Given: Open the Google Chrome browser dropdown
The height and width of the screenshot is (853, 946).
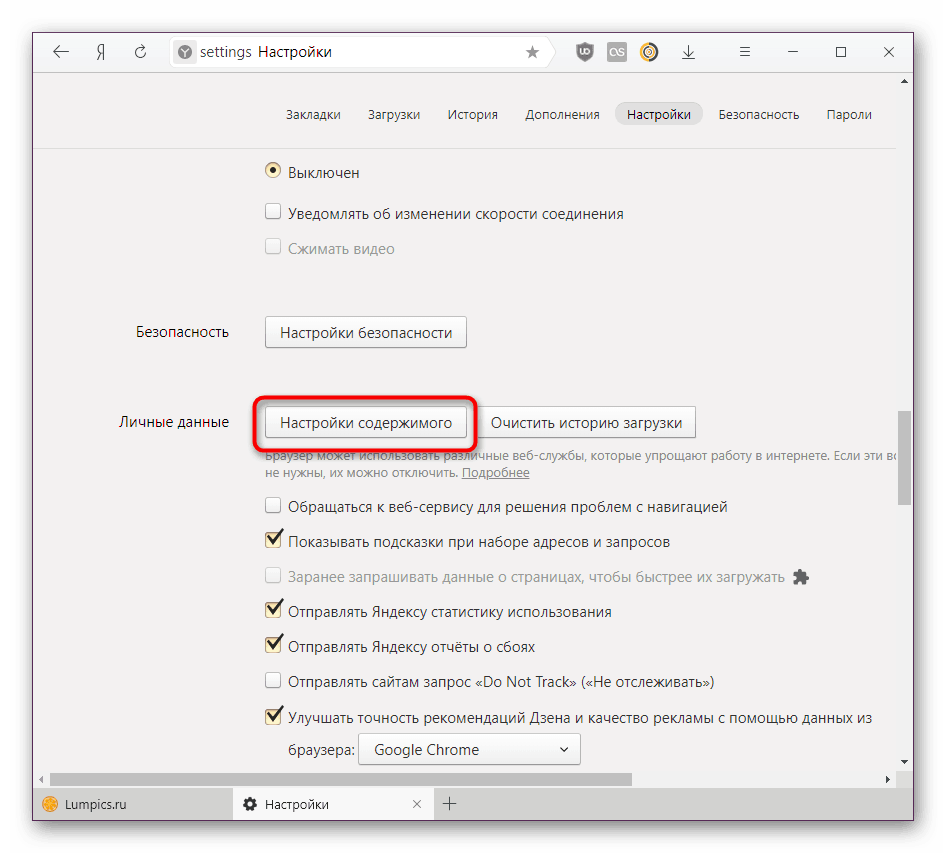Looking at the screenshot, I should [469, 749].
